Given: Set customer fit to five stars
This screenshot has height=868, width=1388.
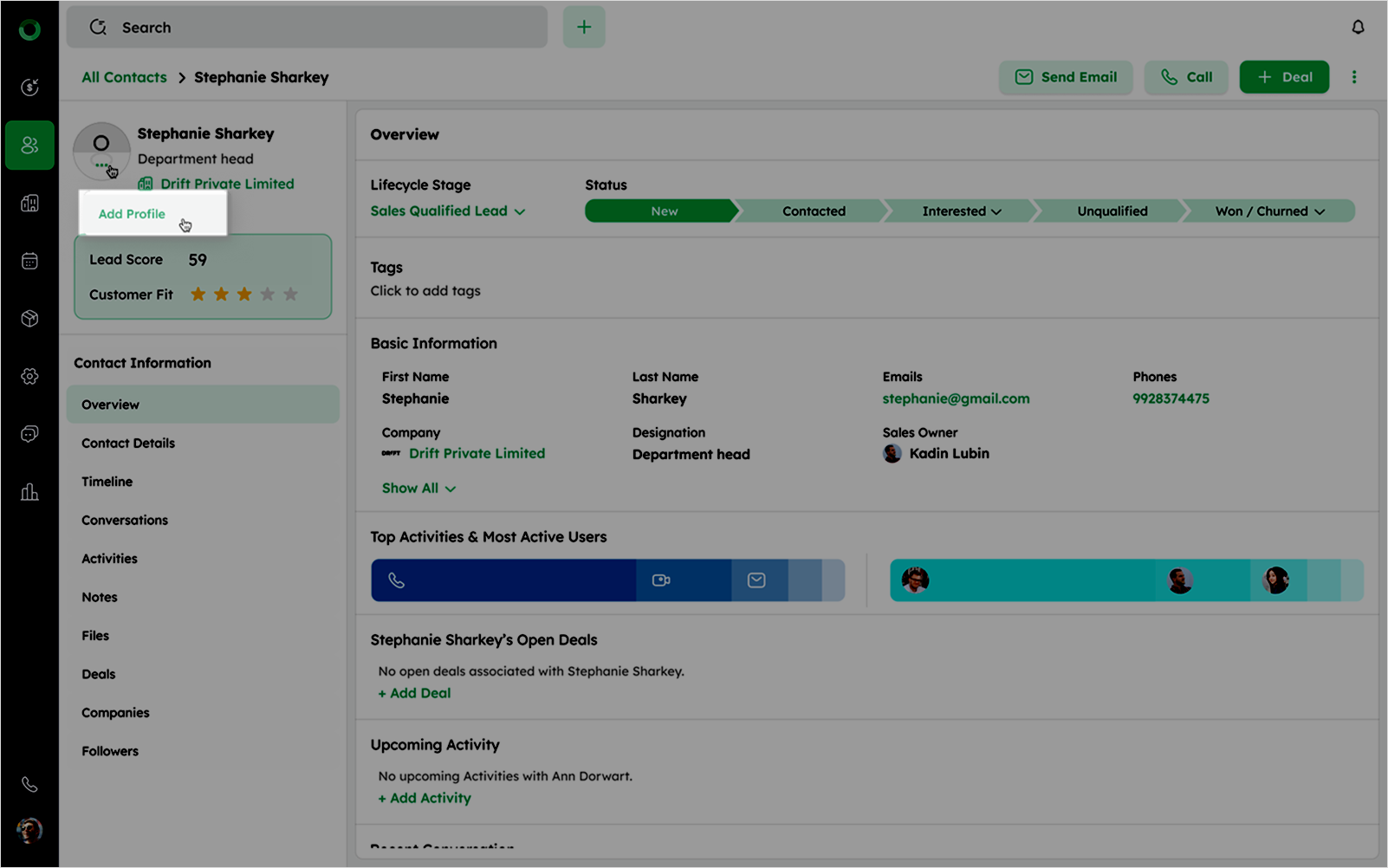Looking at the screenshot, I should 291,295.
